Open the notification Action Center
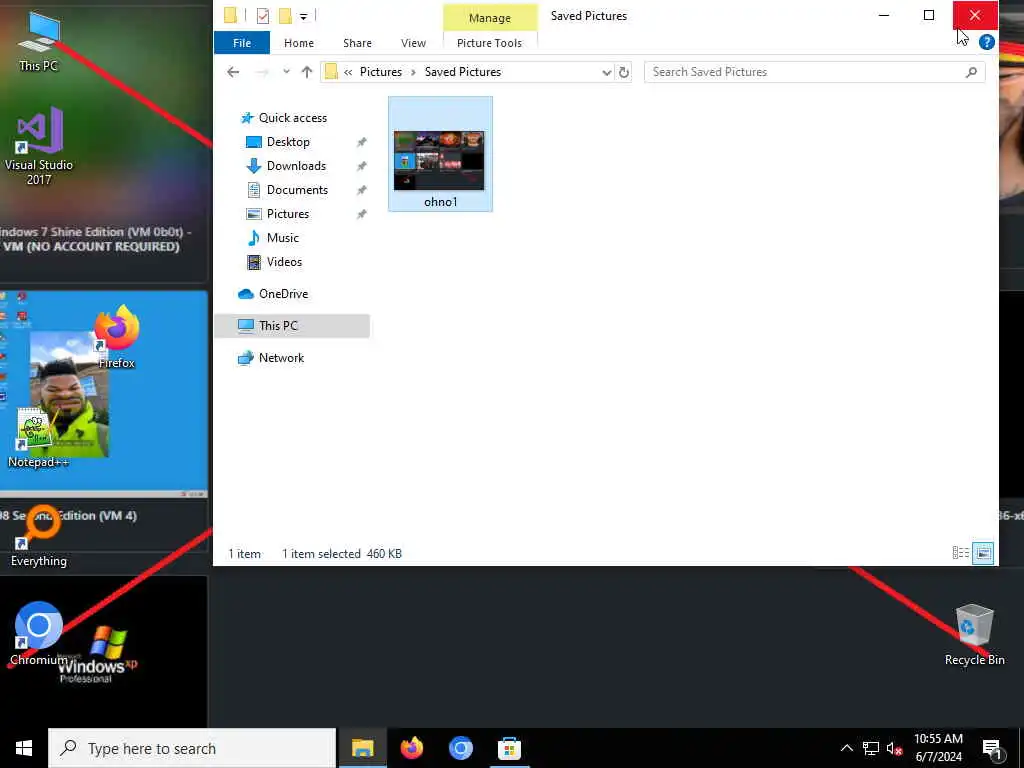The image size is (1024, 768). click(992, 749)
